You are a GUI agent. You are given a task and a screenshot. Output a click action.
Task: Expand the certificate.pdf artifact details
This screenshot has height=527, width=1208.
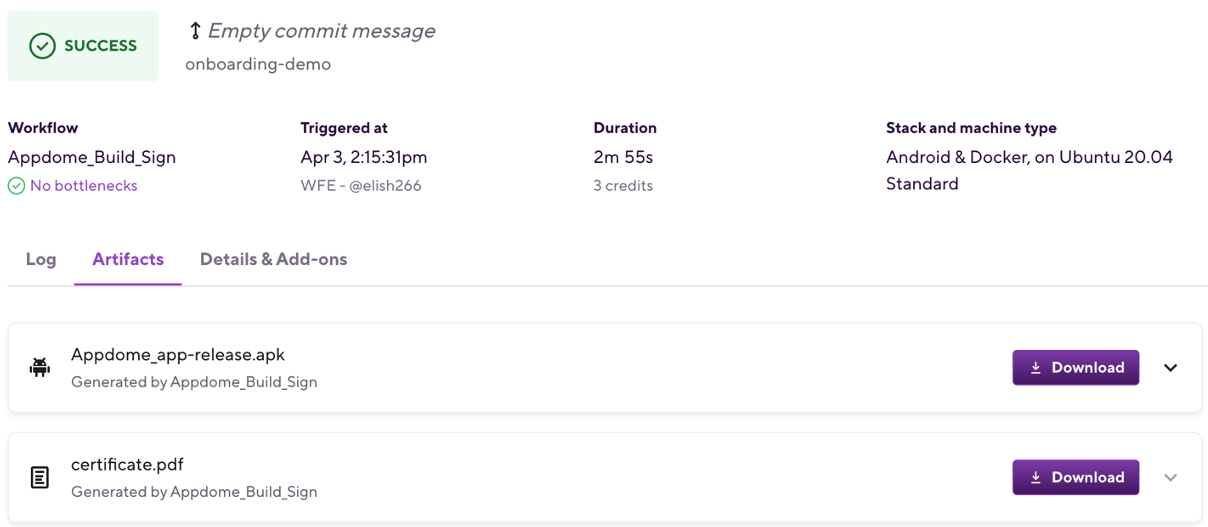1170,478
